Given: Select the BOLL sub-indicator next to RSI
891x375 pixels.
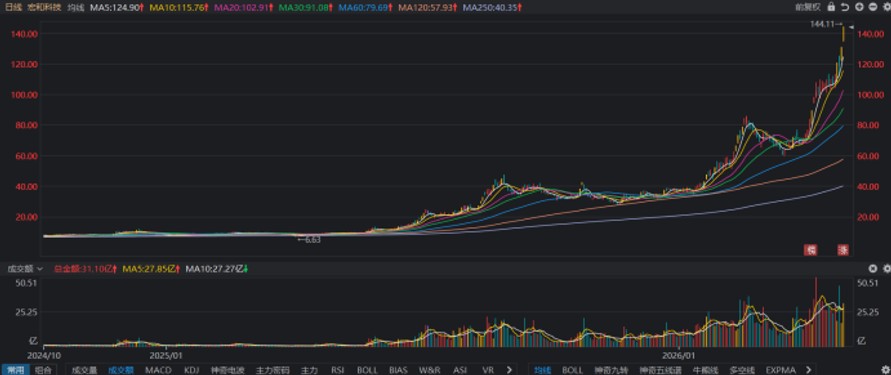Looking at the screenshot, I should tap(367, 370).
